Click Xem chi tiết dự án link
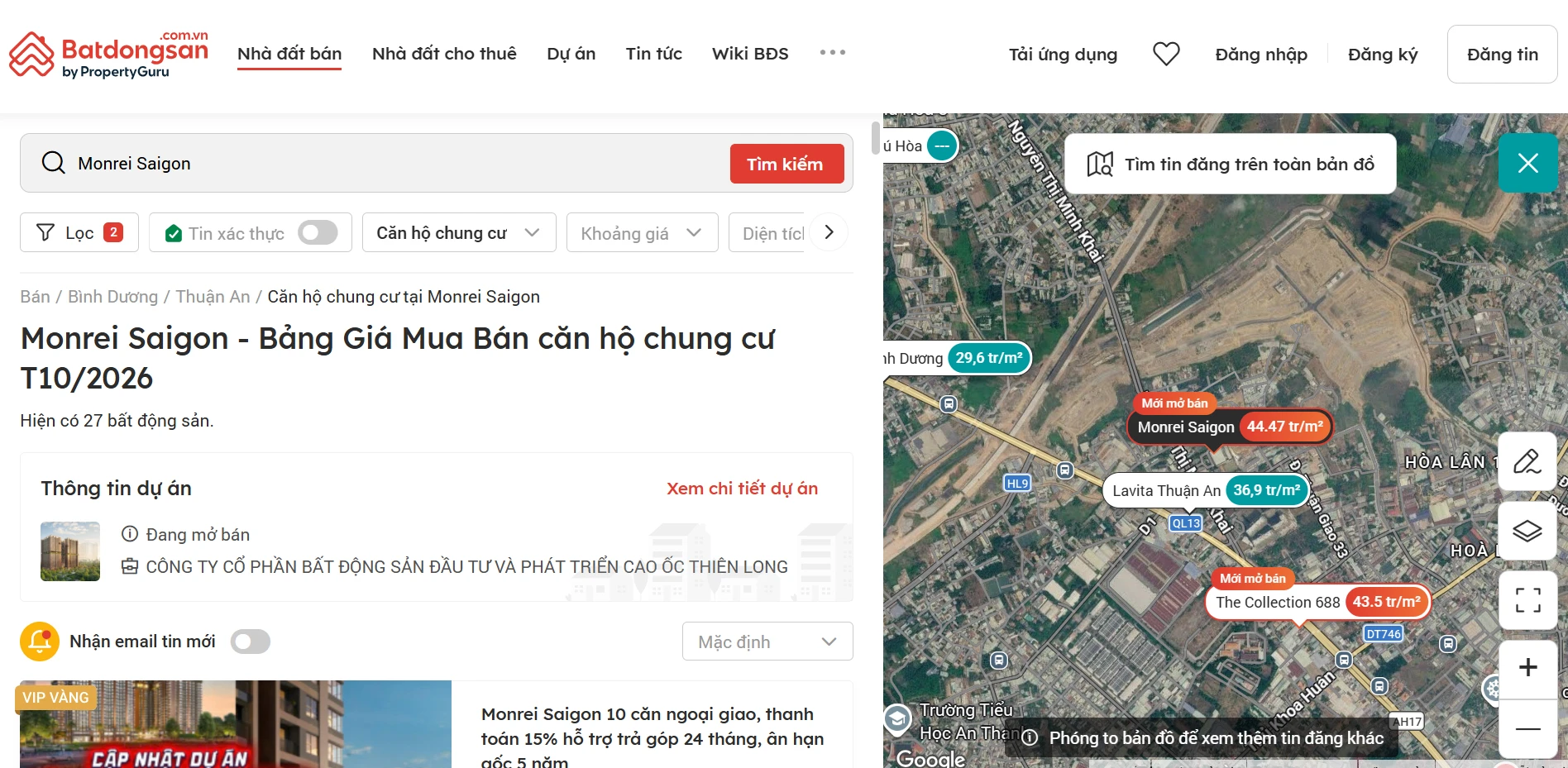This screenshot has width=1568, height=768. pos(743,489)
